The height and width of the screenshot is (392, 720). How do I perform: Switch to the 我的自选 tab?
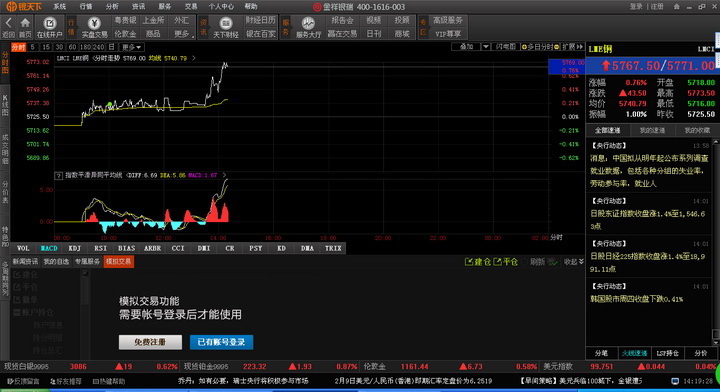click(x=56, y=262)
